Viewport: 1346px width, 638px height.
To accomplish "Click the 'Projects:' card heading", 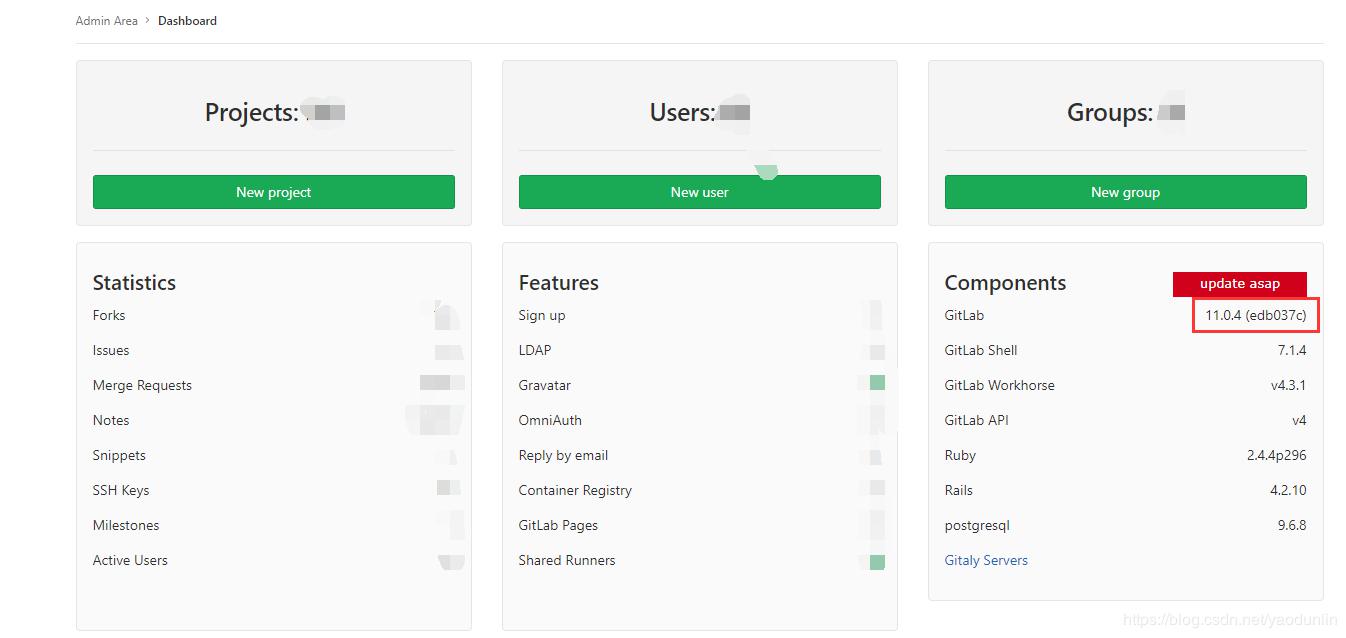I will tap(251, 112).
